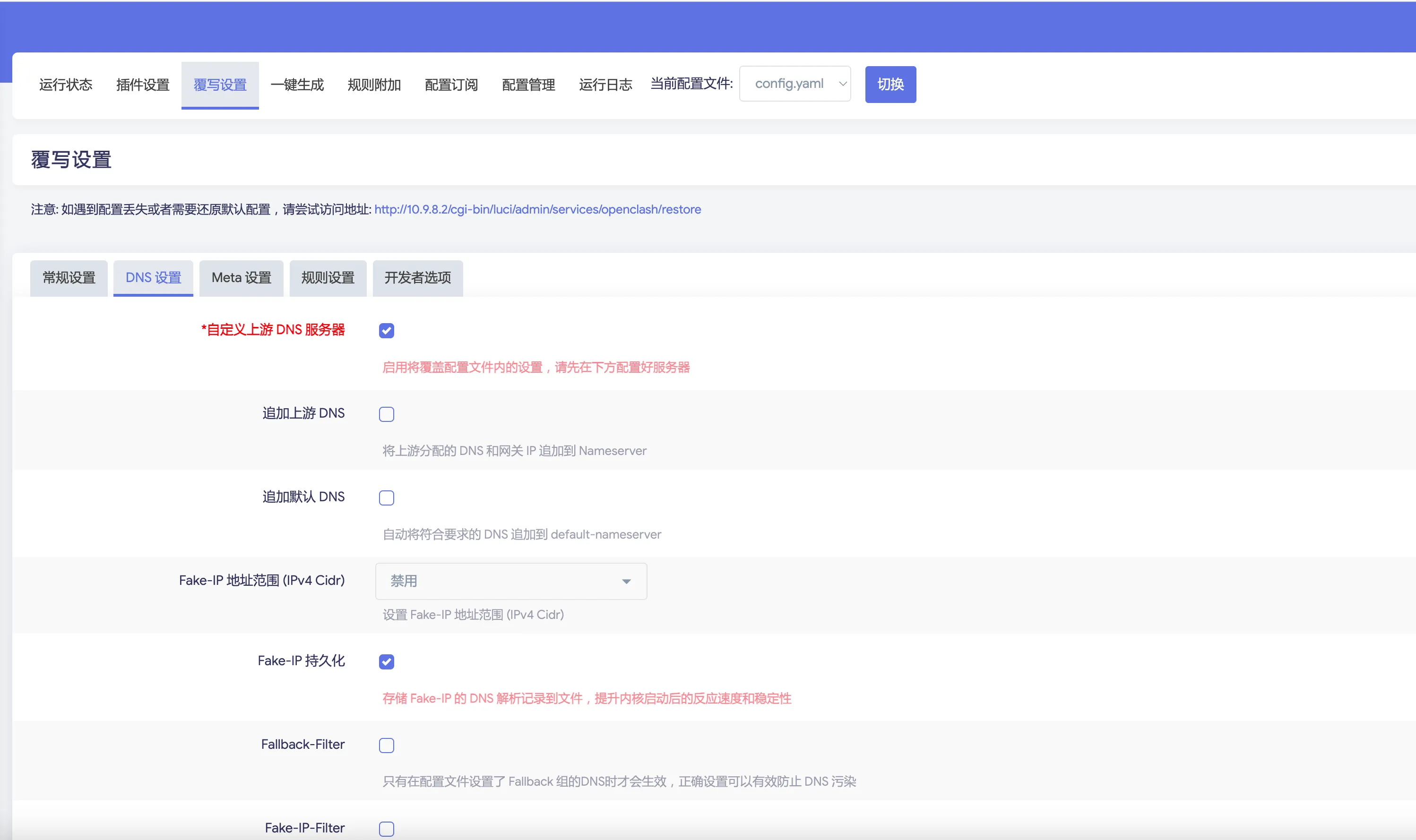Open the config.yaml file selector
1416x840 pixels.
click(x=794, y=85)
